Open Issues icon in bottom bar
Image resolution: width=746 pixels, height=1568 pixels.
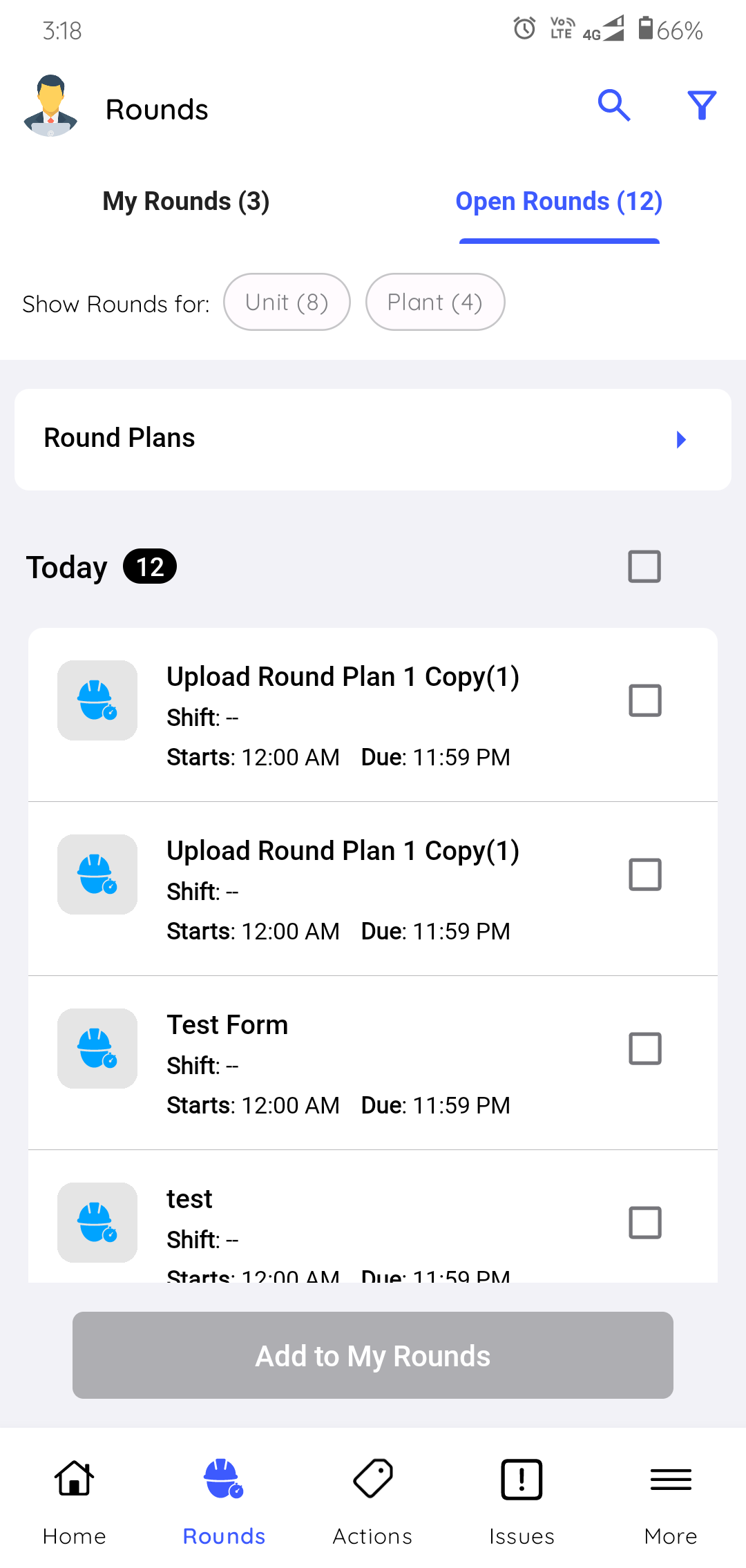[x=522, y=1499]
